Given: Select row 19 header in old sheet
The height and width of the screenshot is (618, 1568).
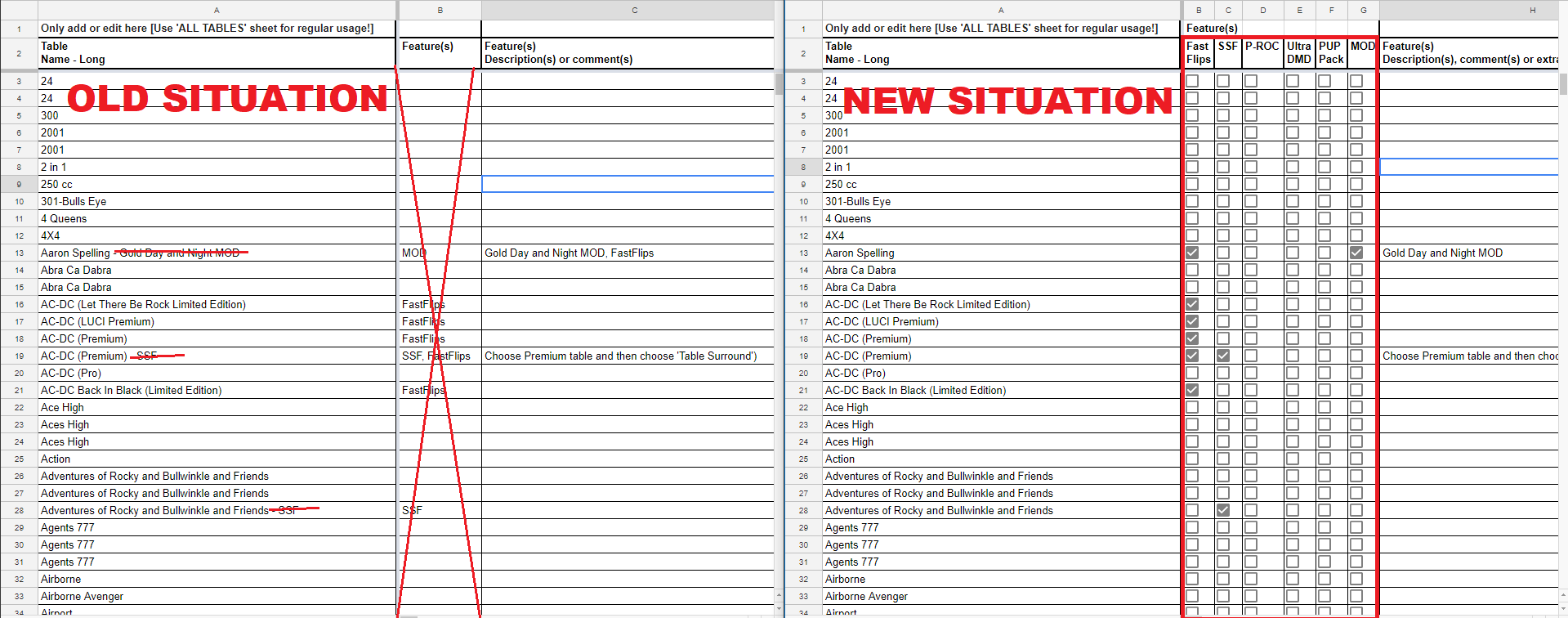Looking at the screenshot, I should coord(19,356).
